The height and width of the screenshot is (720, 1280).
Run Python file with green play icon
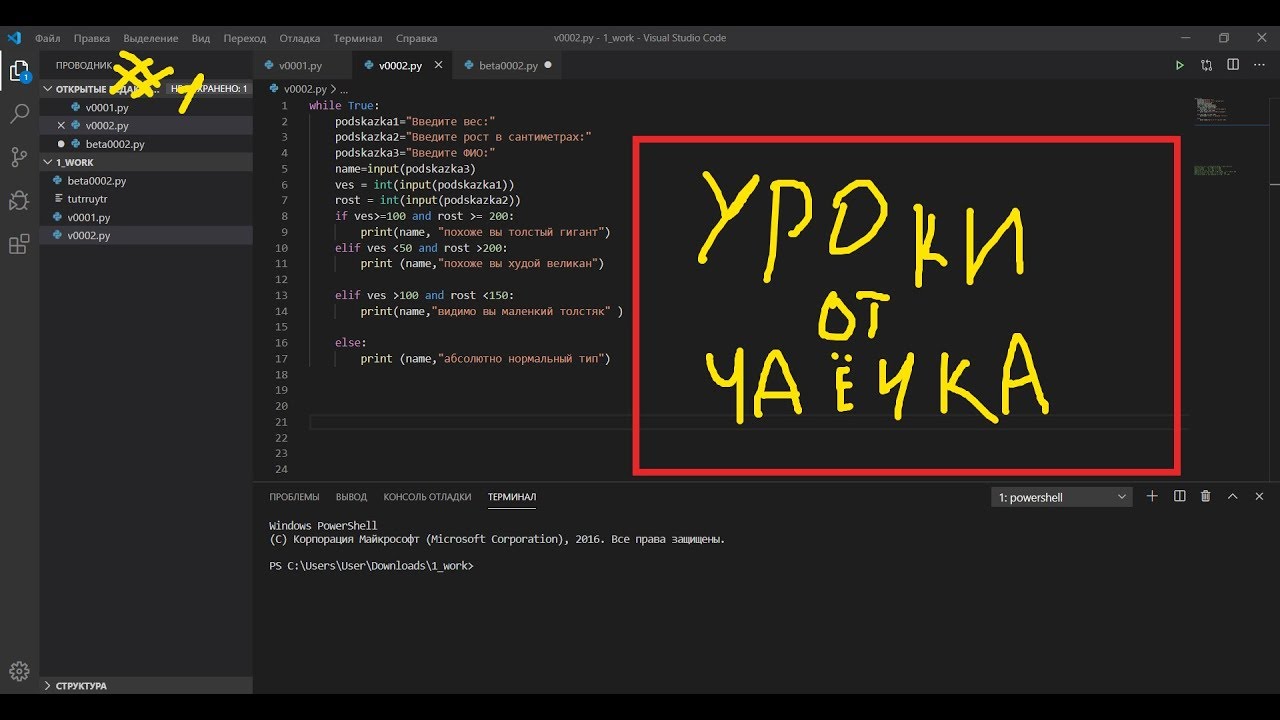1180,65
